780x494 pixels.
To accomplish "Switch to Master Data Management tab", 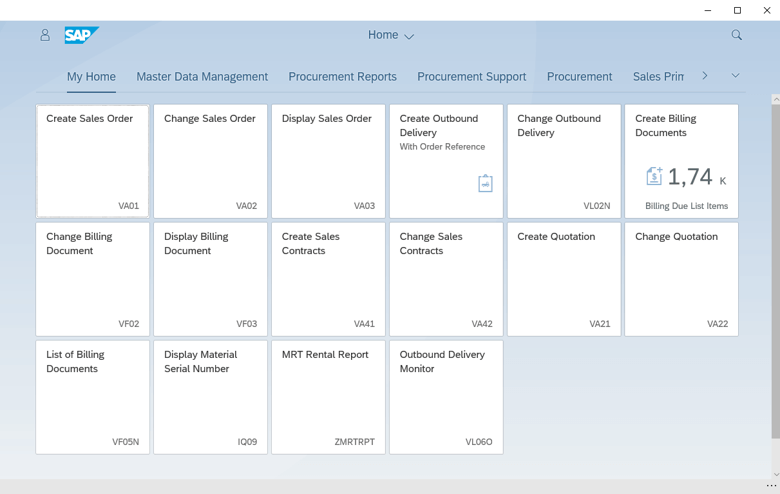I will coord(202,77).
